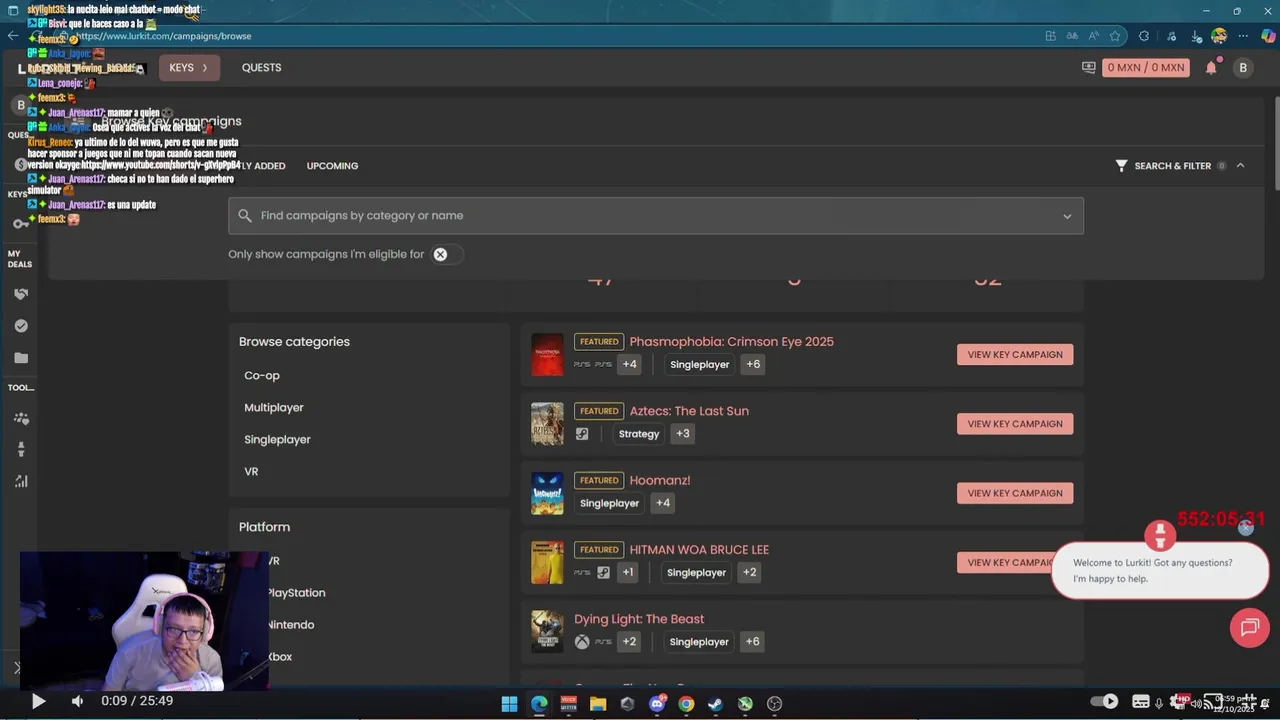1280x720 pixels.
Task: Open the Copilot icon in Edge
Action: [x=1267, y=36]
